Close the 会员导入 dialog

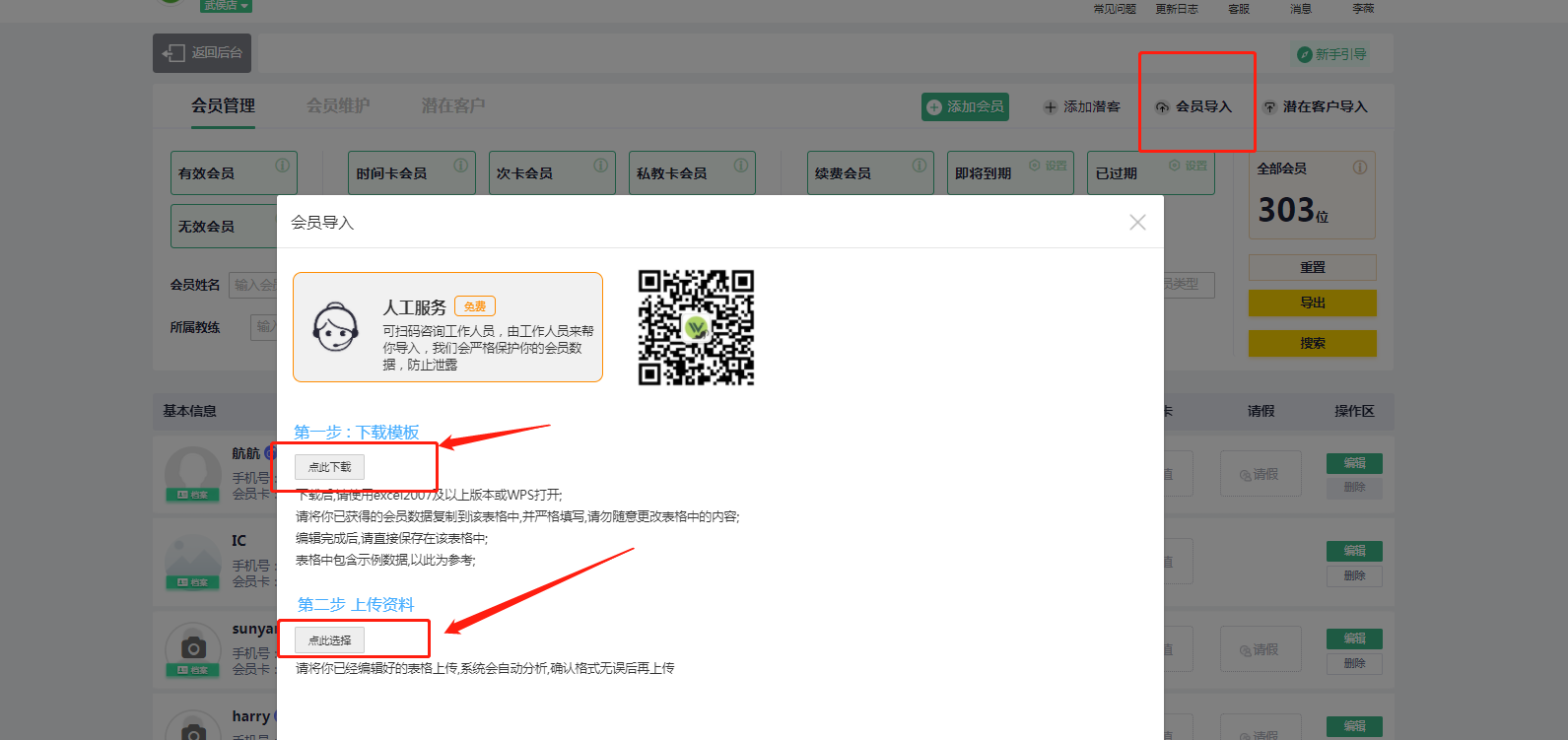pos(1137,223)
